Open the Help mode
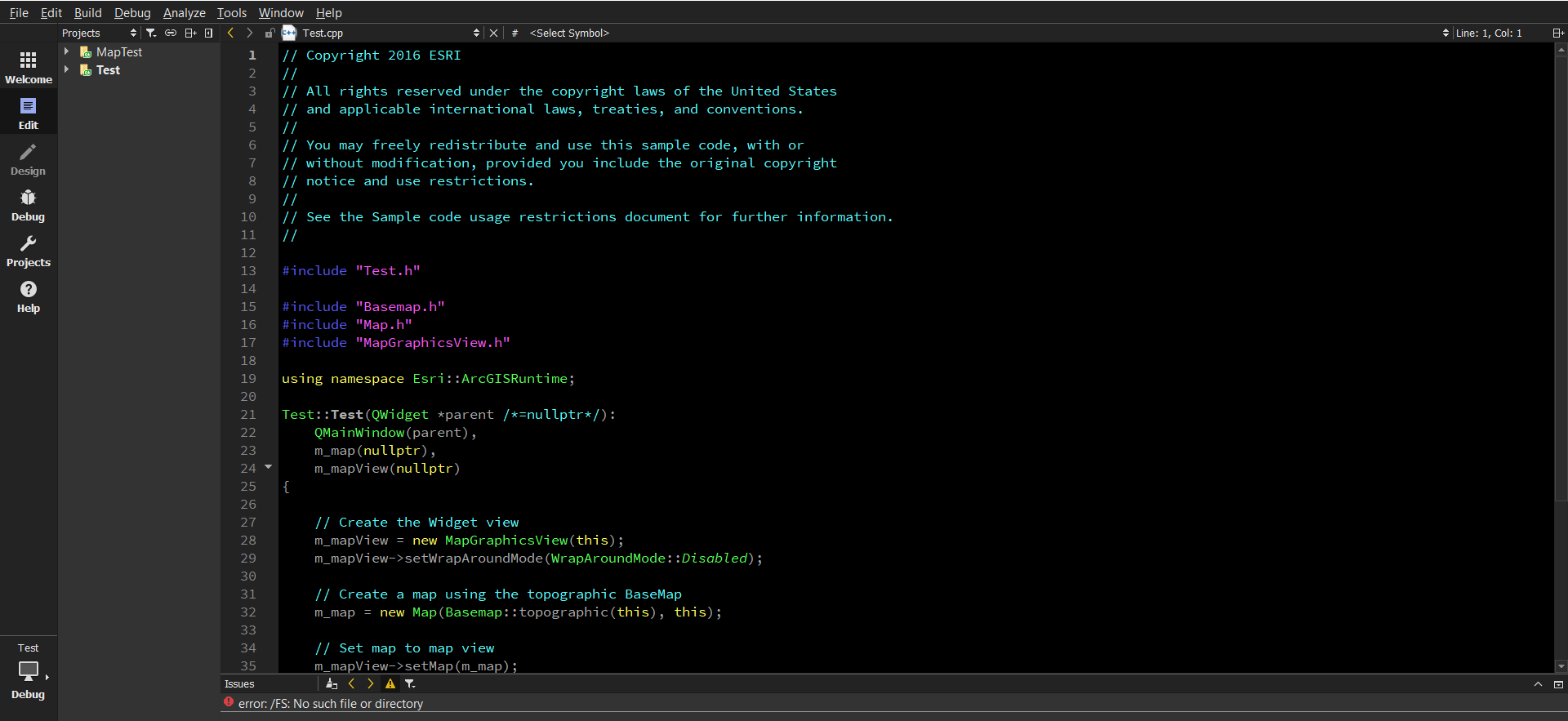Viewport: 1568px width, 721px height. 29,296
